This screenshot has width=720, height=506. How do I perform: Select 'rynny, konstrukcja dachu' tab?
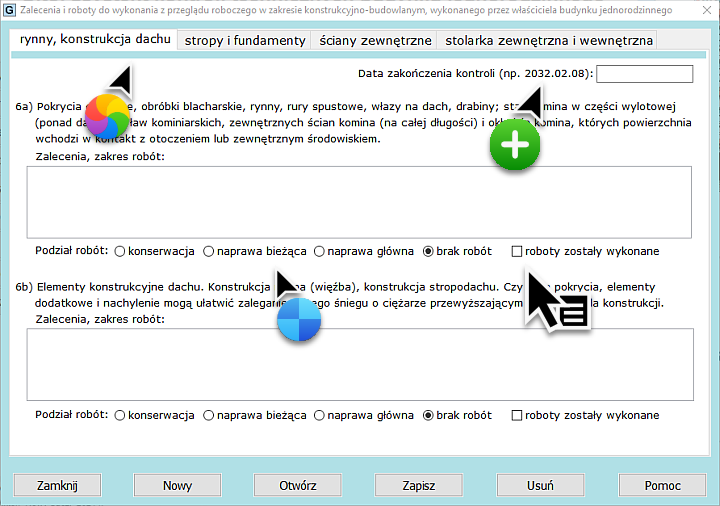point(95,40)
